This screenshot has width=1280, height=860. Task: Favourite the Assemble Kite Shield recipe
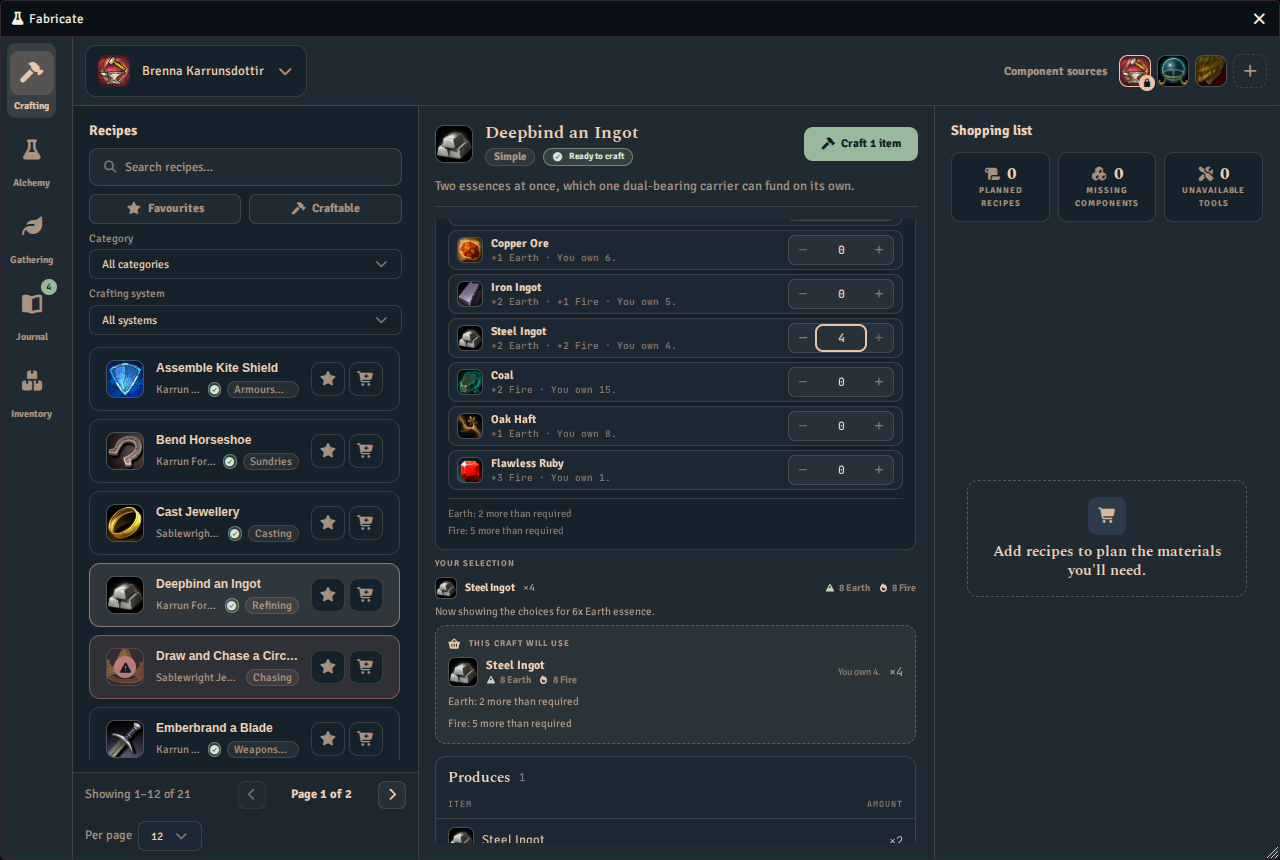pos(328,379)
